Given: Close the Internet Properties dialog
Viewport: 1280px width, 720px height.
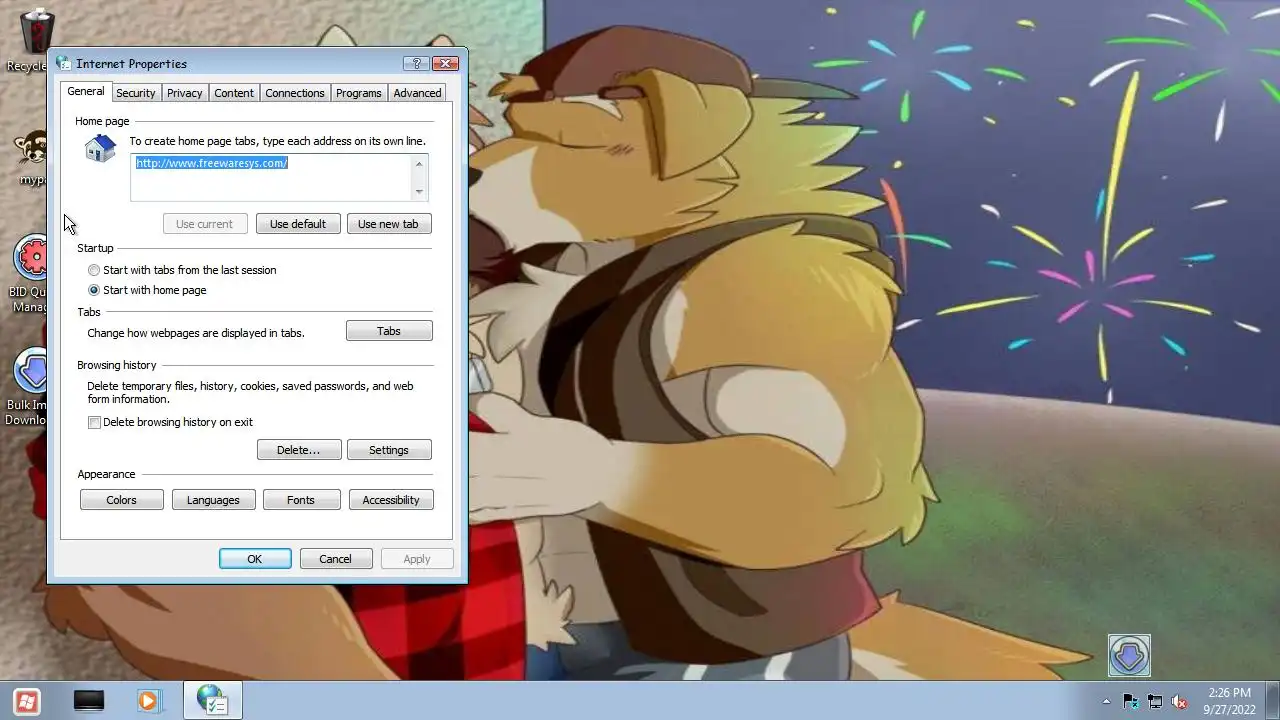Looking at the screenshot, I should [445, 63].
